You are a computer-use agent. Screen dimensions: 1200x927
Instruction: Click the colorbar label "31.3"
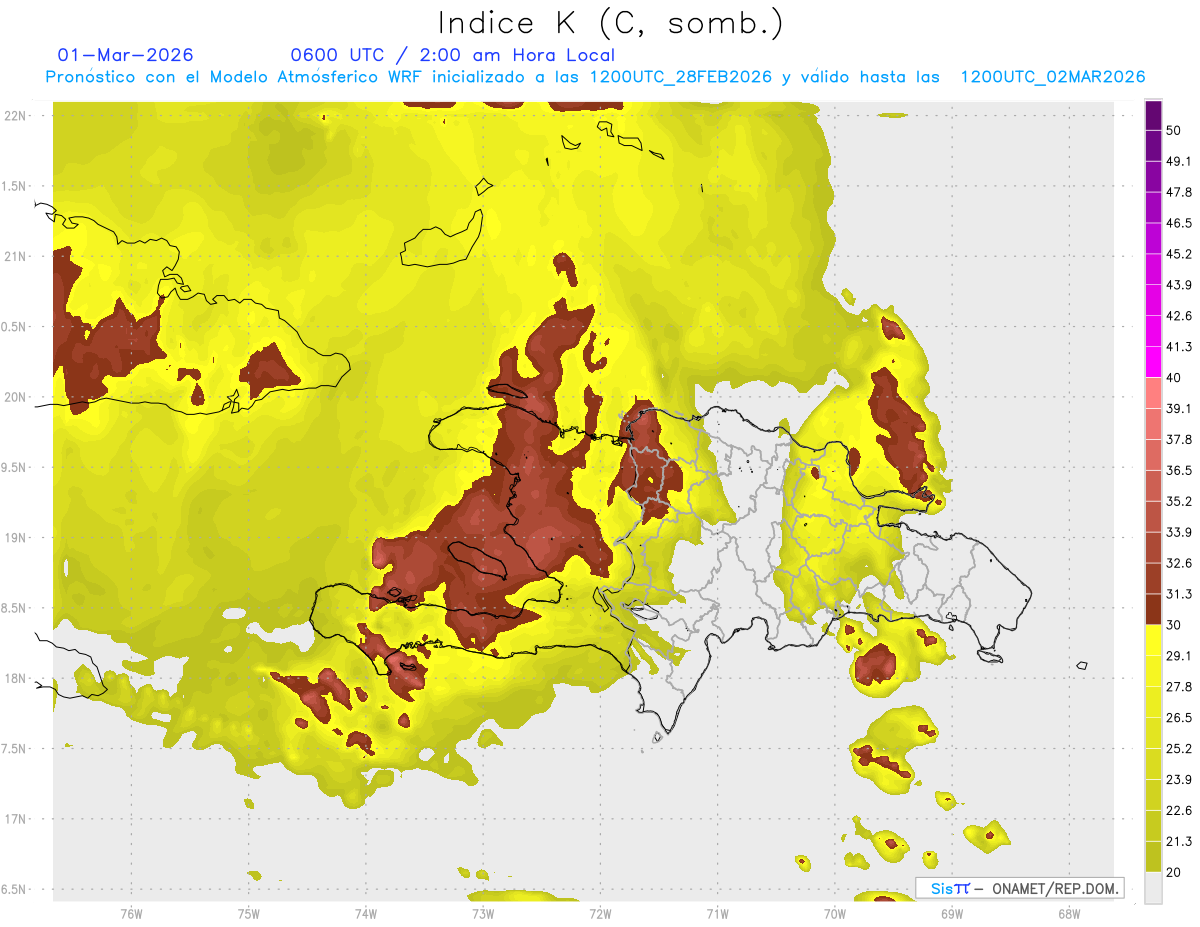click(1179, 594)
